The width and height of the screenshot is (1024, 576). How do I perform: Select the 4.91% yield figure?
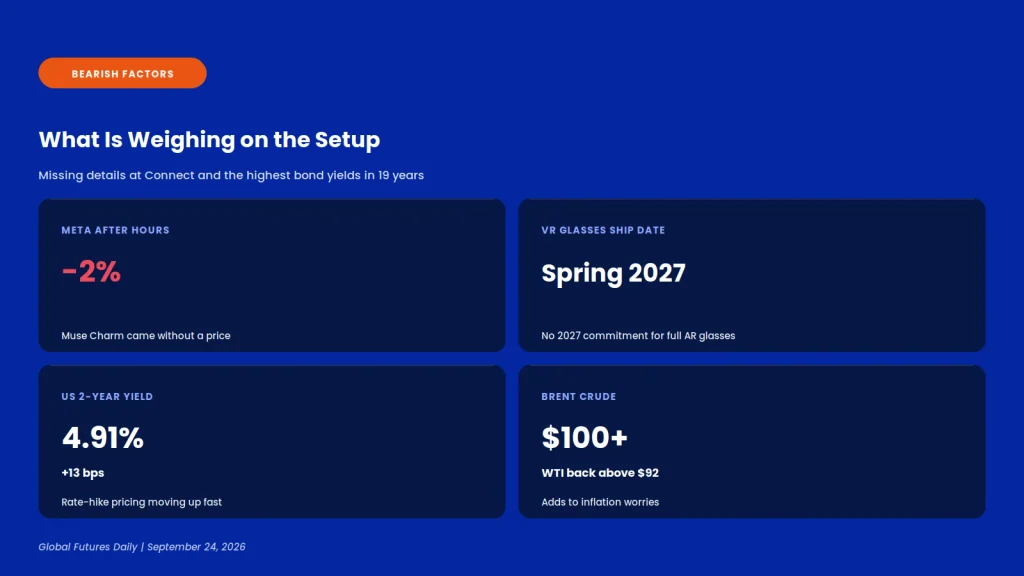pyautogui.click(x=103, y=438)
